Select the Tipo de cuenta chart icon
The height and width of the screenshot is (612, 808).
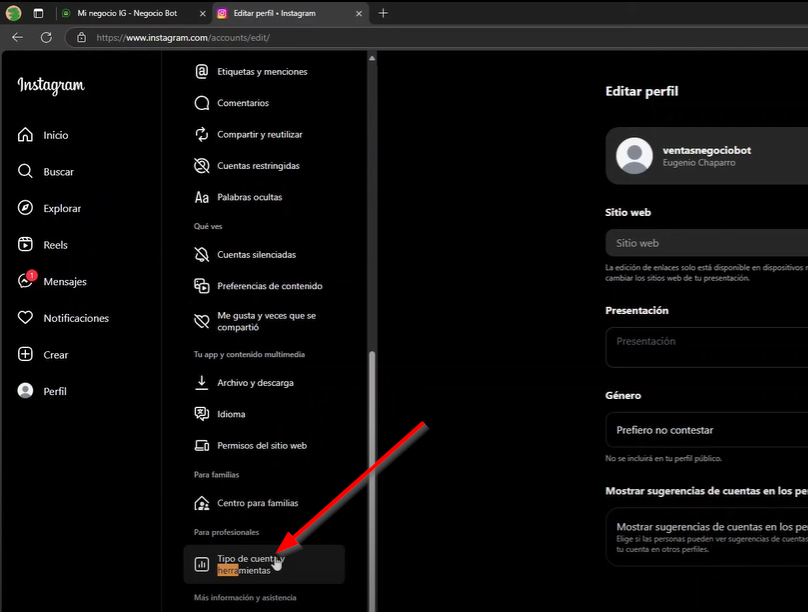pyautogui.click(x=201, y=565)
